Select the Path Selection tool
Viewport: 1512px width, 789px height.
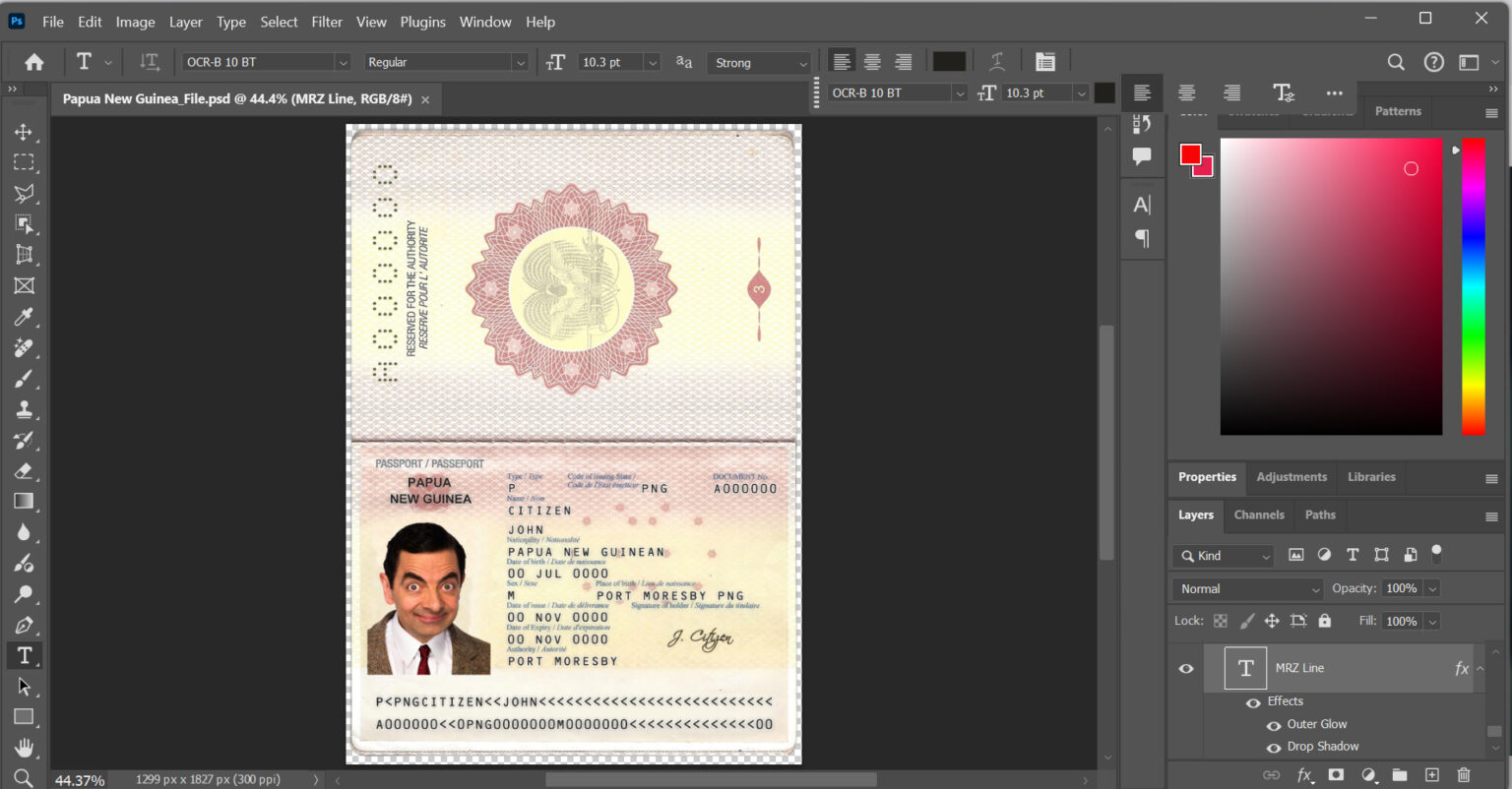coord(24,687)
